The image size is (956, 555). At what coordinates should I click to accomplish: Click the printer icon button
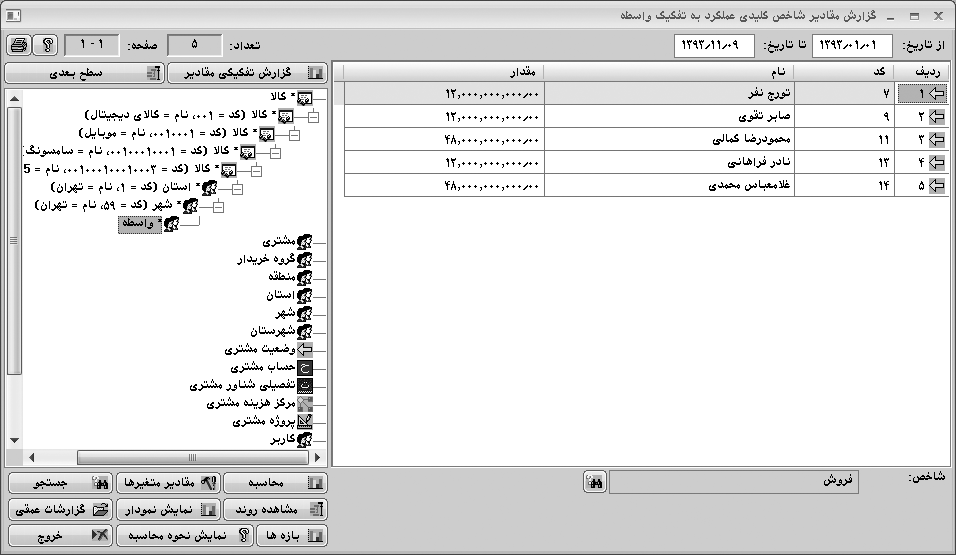click(x=18, y=46)
